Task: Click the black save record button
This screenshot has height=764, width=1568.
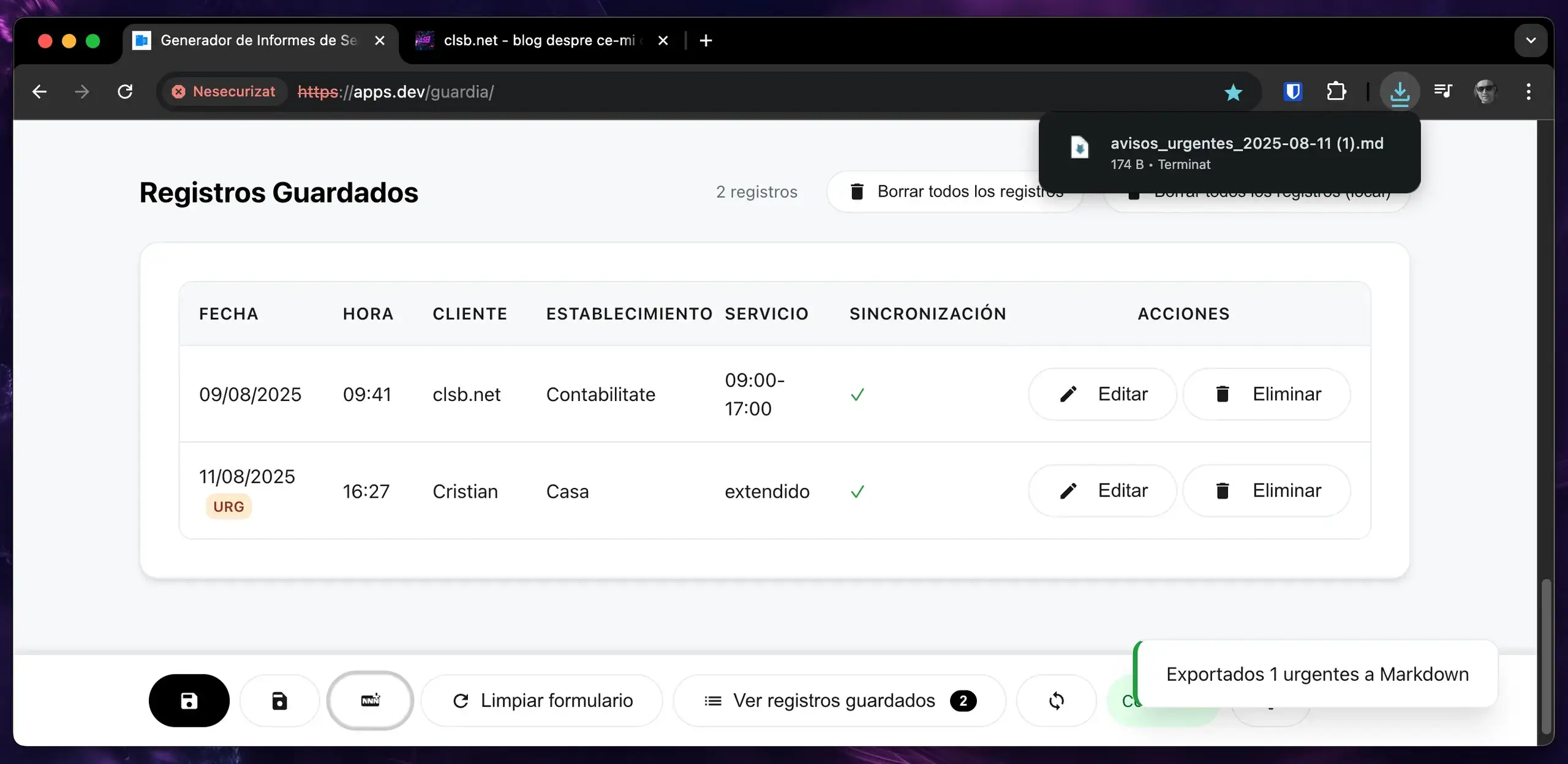Action: (189, 700)
